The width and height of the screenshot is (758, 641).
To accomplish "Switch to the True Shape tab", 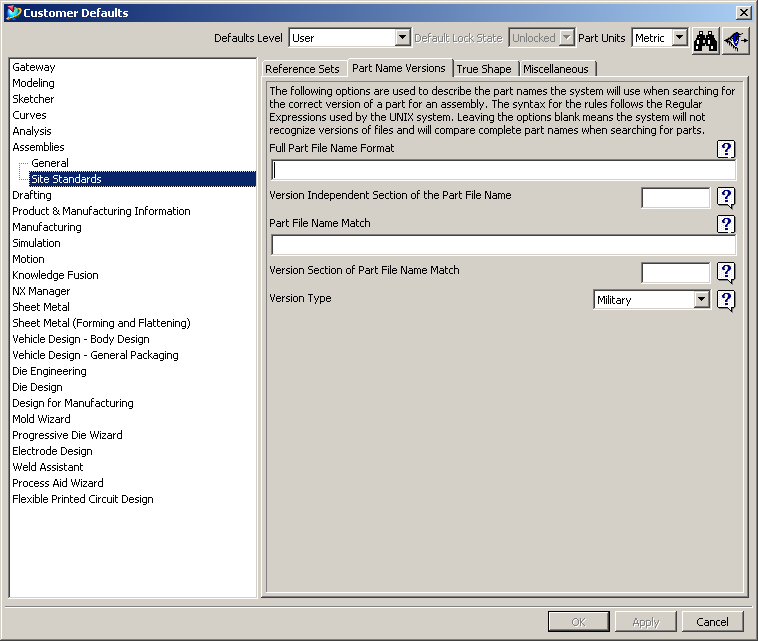I will pos(484,69).
